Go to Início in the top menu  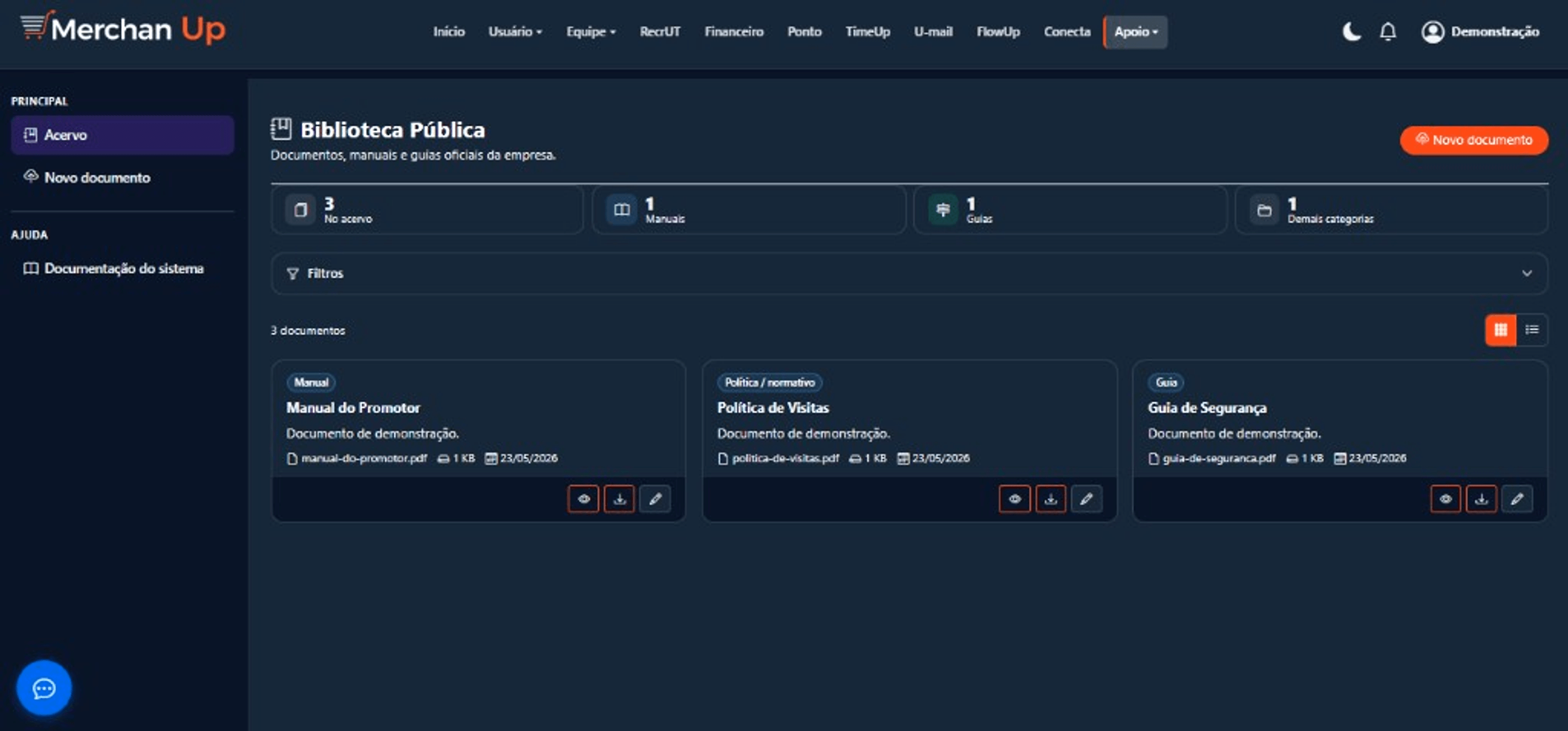(x=449, y=32)
